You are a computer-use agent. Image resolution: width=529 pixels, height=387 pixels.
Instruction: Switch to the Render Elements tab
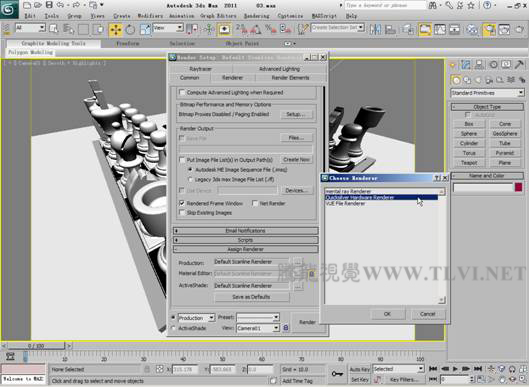coord(290,78)
